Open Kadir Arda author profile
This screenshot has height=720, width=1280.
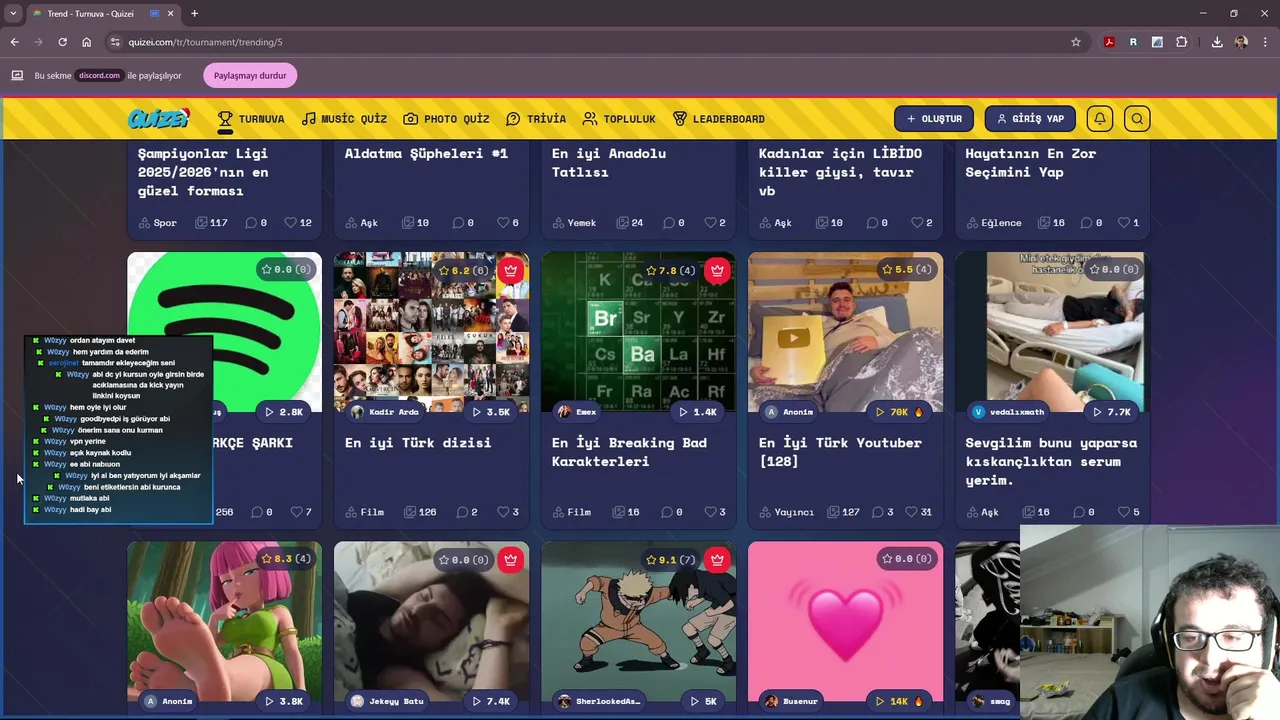385,412
